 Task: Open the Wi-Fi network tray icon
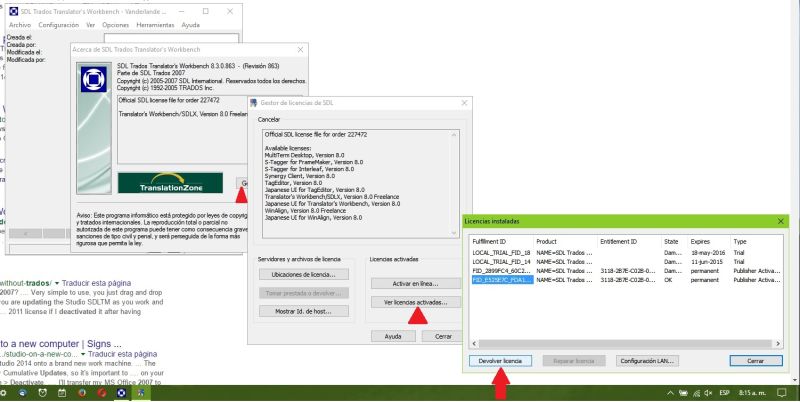(x=696, y=393)
